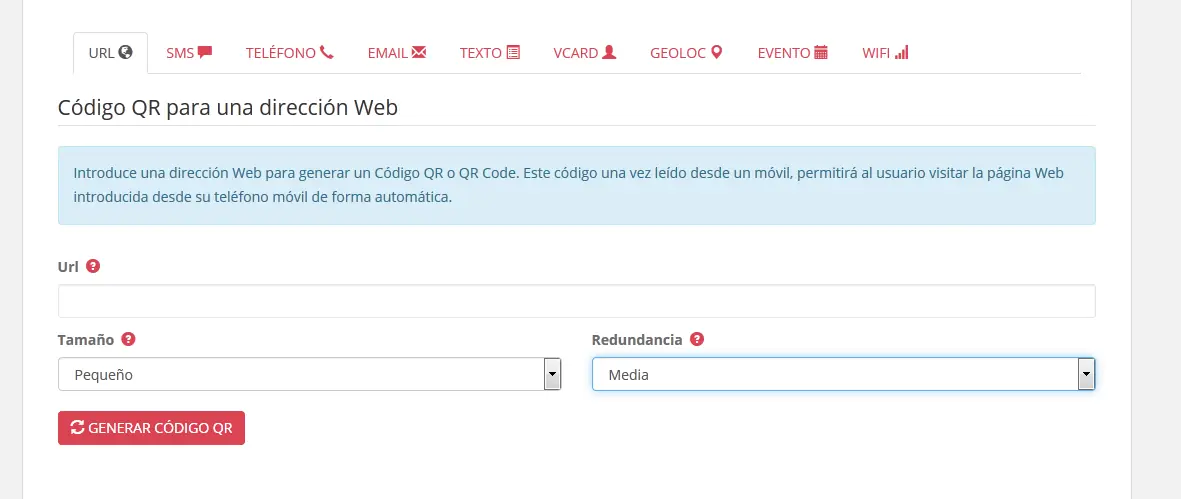The height and width of the screenshot is (499, 1181).
Task: Open the Redundancia dropdown showing Media
Action: (844, 374)
